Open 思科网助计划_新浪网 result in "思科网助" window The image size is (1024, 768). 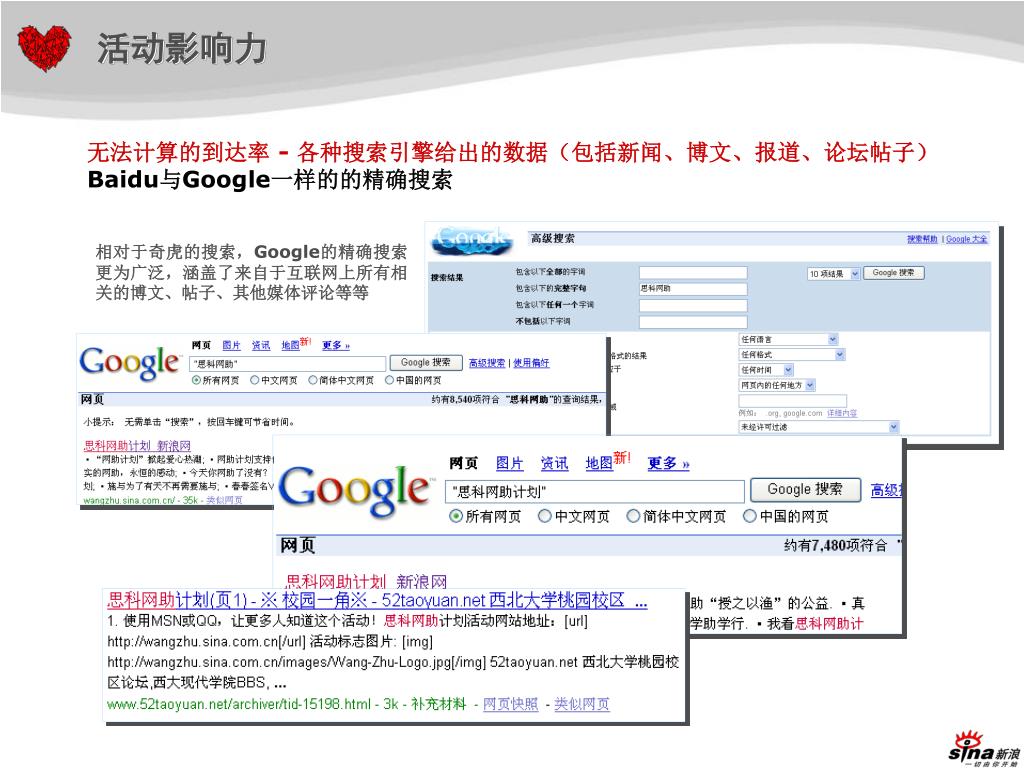[137, 446]
